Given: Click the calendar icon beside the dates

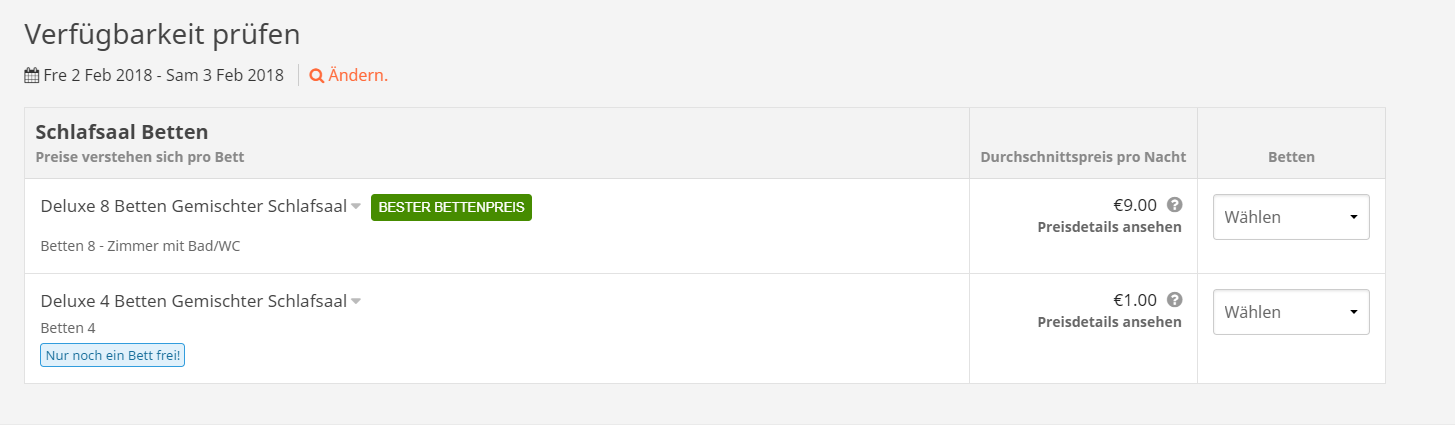Looking at the screenshot, I should pos(32,75).
